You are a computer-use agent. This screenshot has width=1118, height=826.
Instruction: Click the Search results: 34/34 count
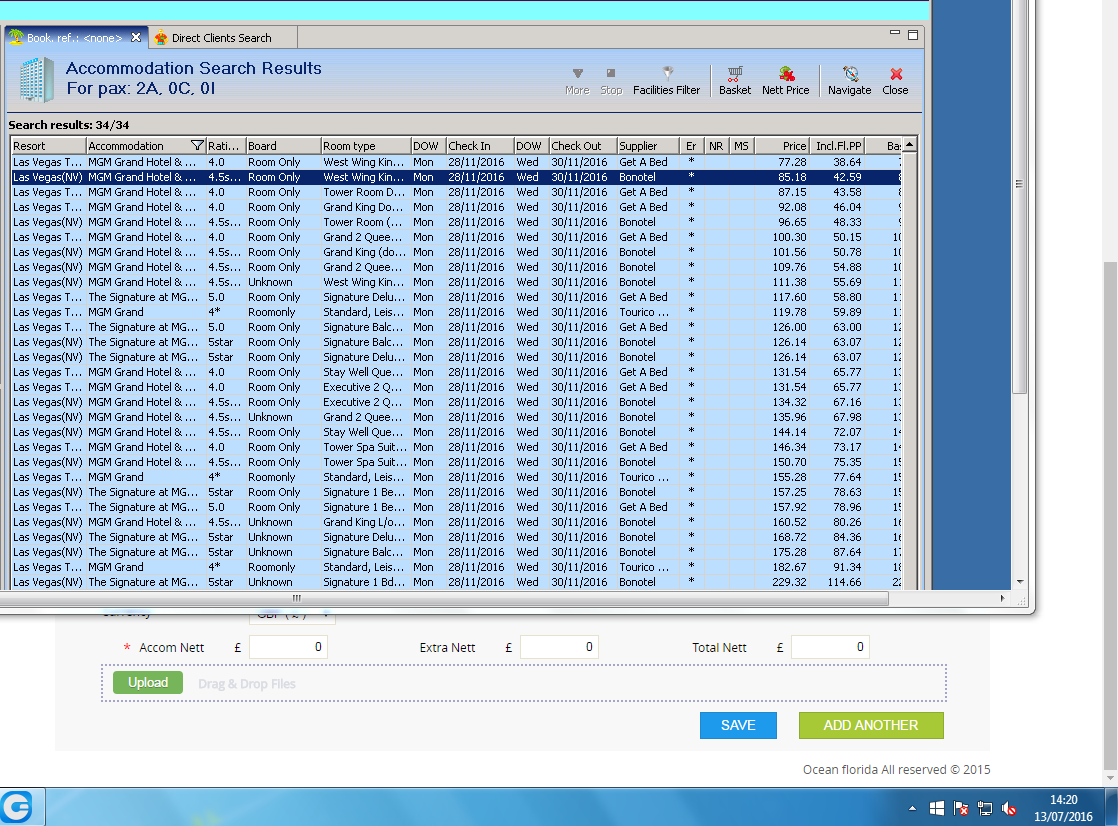68,125
